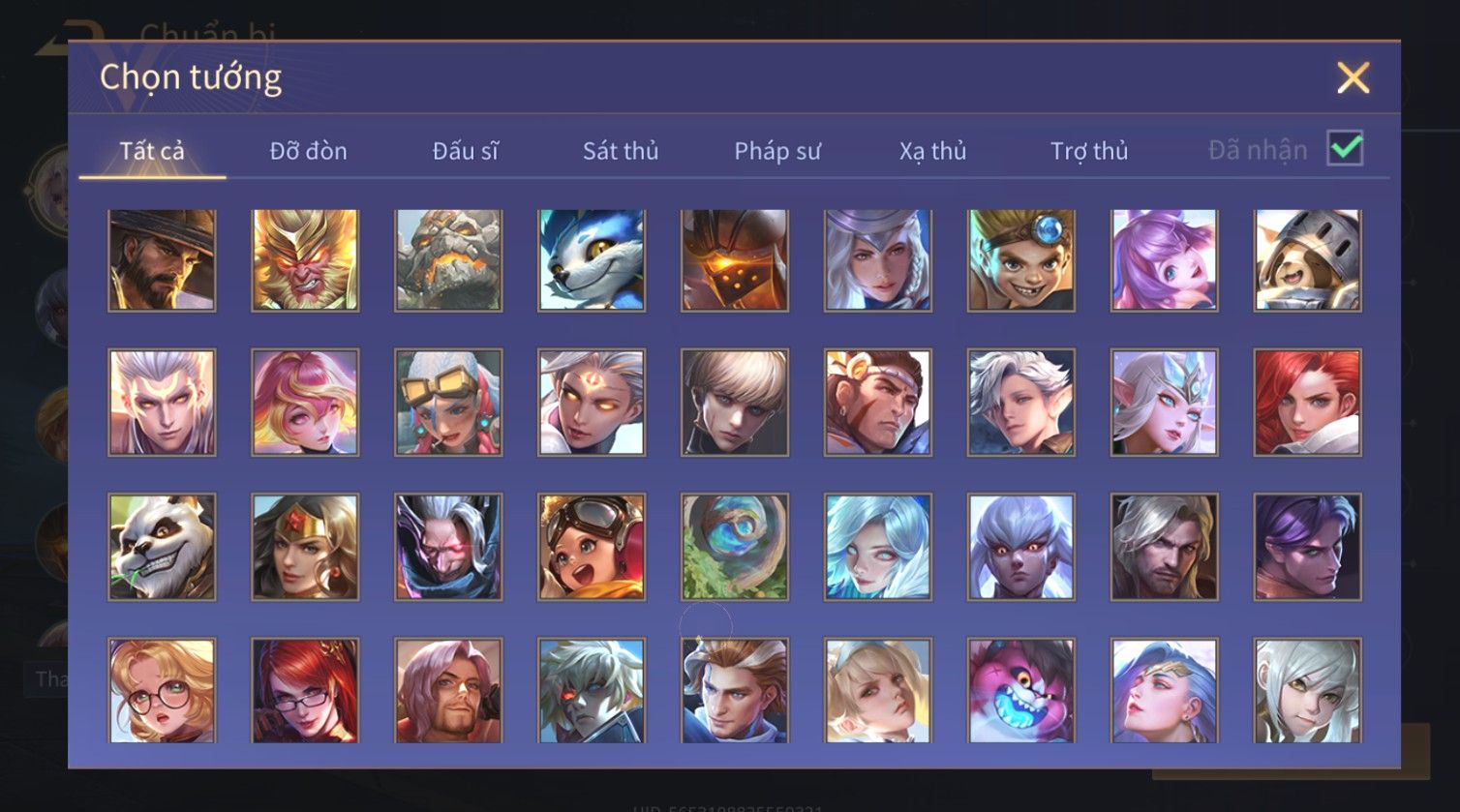Image resolution: width=1460 pixels, height=812 pixels.
Task: Go to the Đấu sĩ tab
Action: click(x=465, y=151)
